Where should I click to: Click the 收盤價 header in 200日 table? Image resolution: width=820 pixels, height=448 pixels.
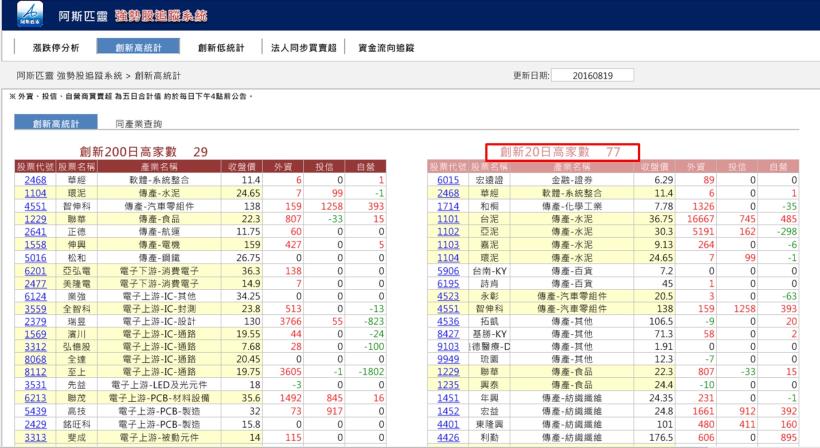242,167
